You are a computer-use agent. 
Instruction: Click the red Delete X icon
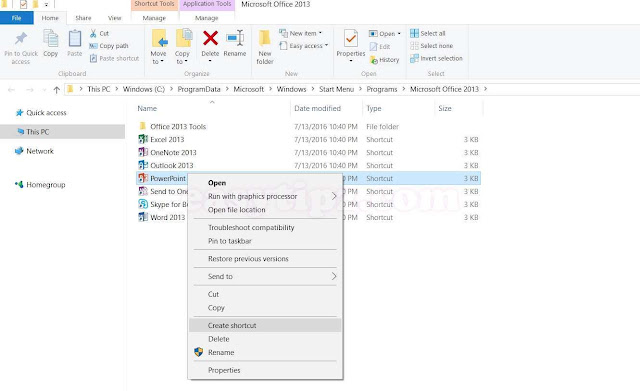[210, 38]
